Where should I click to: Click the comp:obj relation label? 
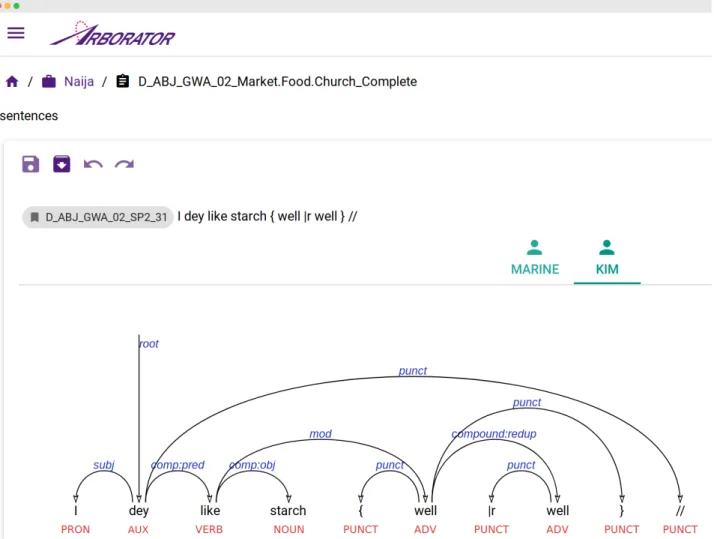tap(252, 465)
